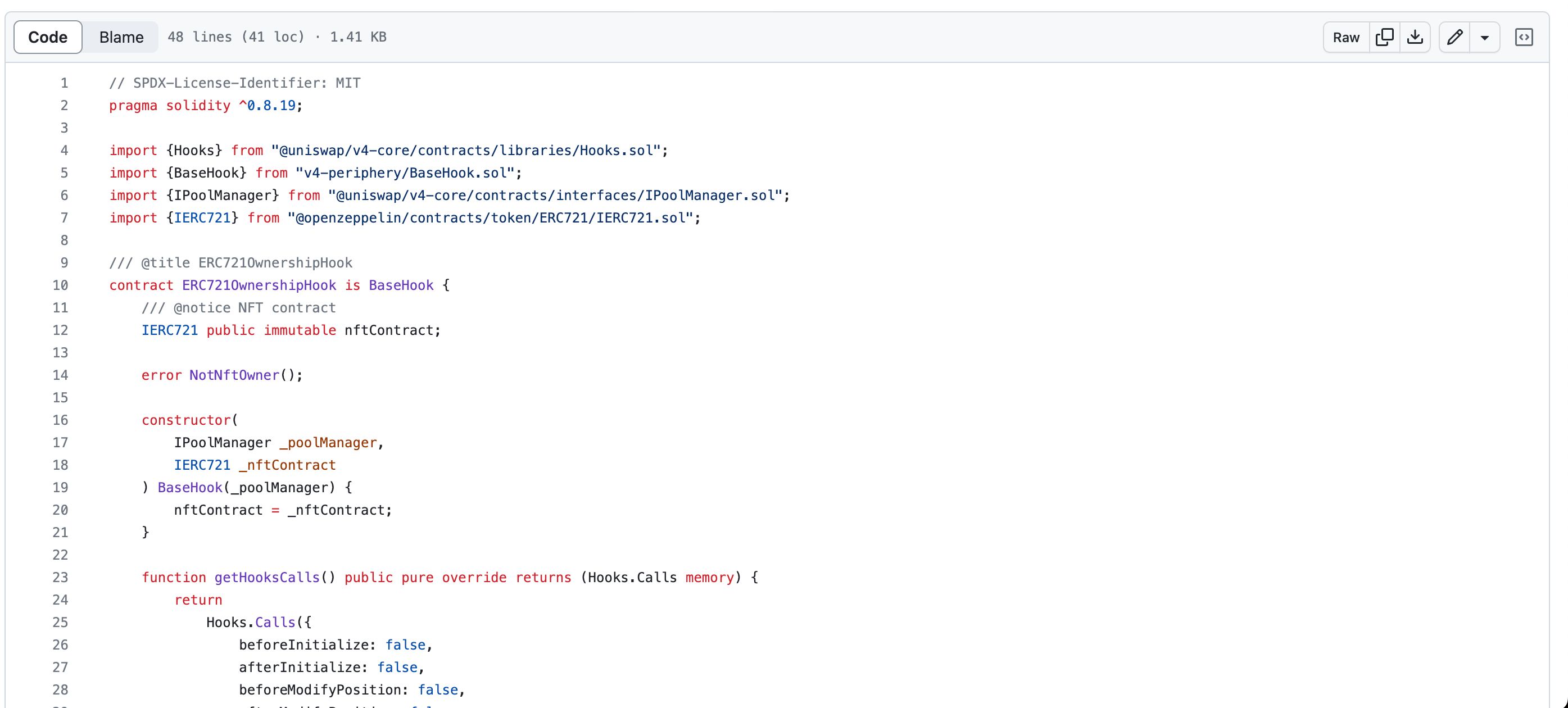Click the @title ERC721OwnershipHook comment

pyautogui.click(x=230, y=262)
